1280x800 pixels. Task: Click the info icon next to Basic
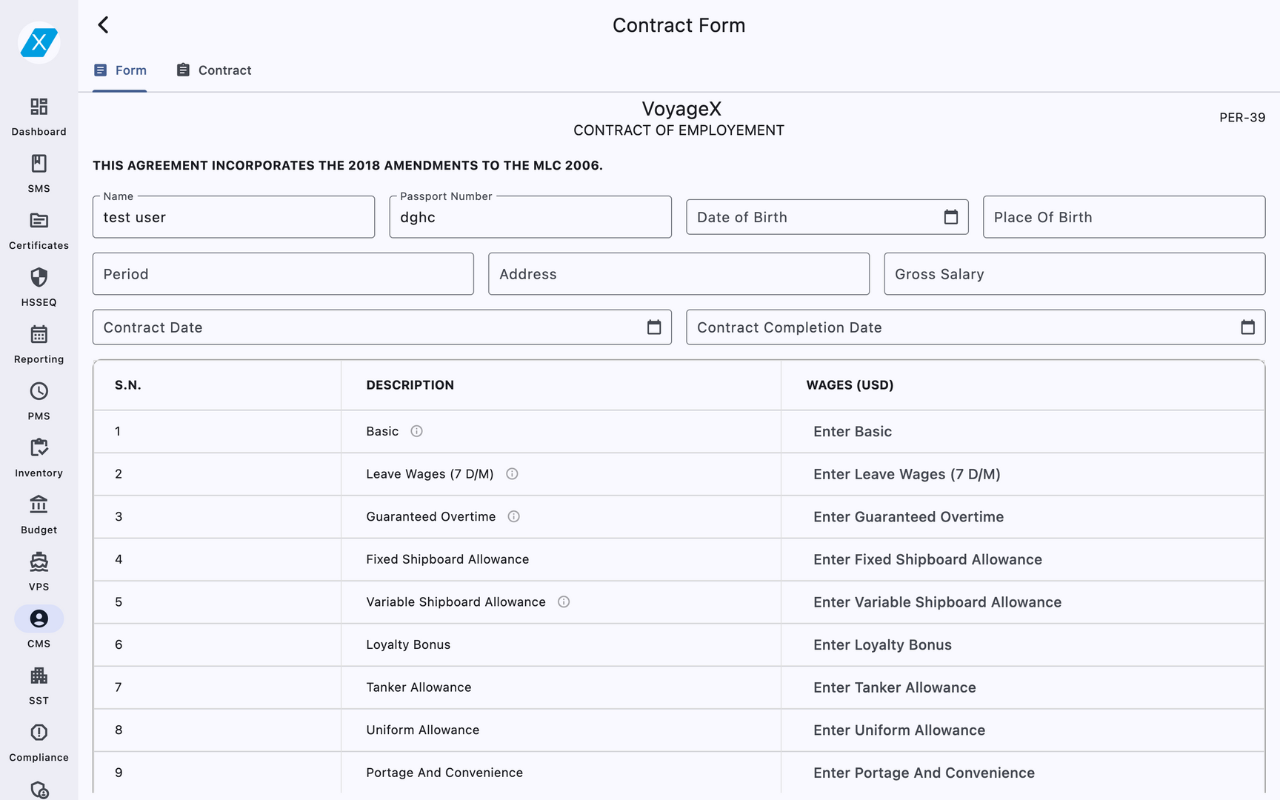point(417,431)
